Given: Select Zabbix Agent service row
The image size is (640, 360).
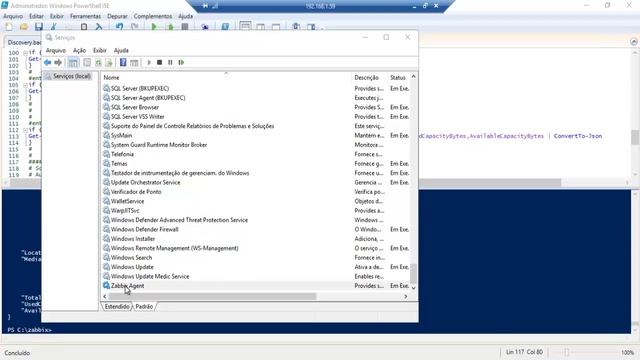Looking at the screenshot, I should (x=256, y=286).
